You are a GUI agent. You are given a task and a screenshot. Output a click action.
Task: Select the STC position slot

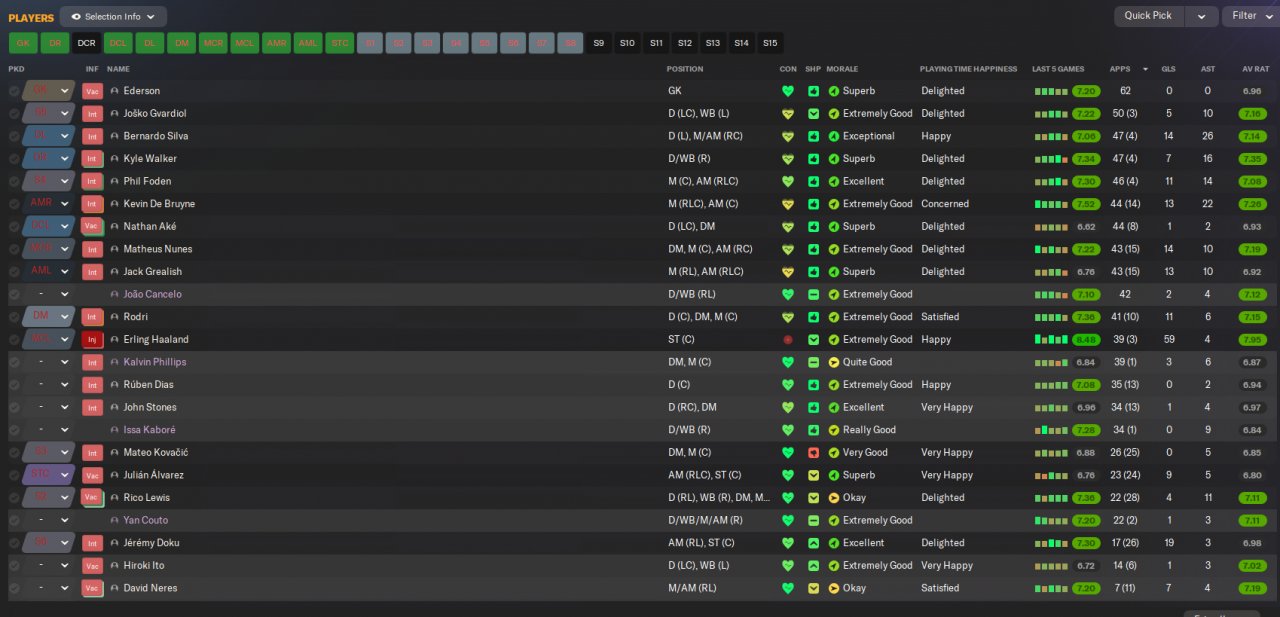click(x=339, y=43)
